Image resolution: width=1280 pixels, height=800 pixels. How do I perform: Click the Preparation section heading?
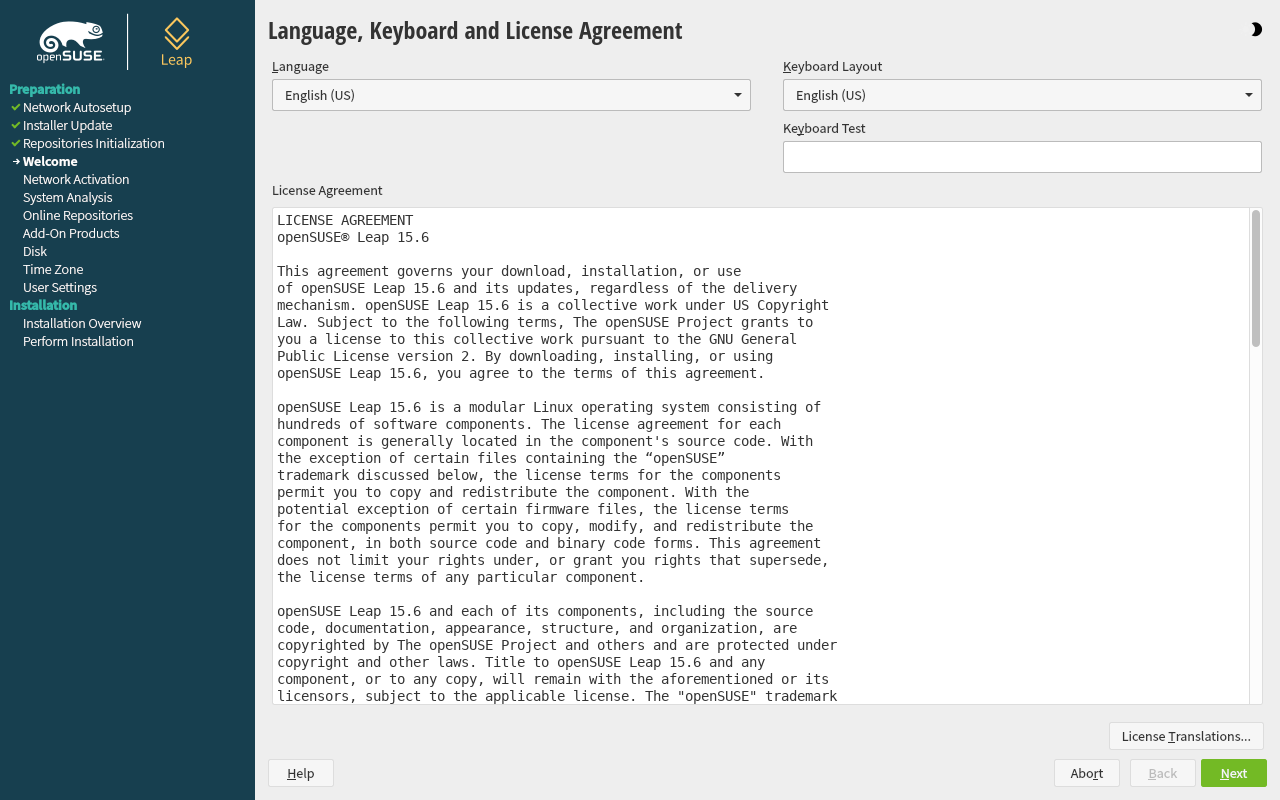tap(45, 89)
